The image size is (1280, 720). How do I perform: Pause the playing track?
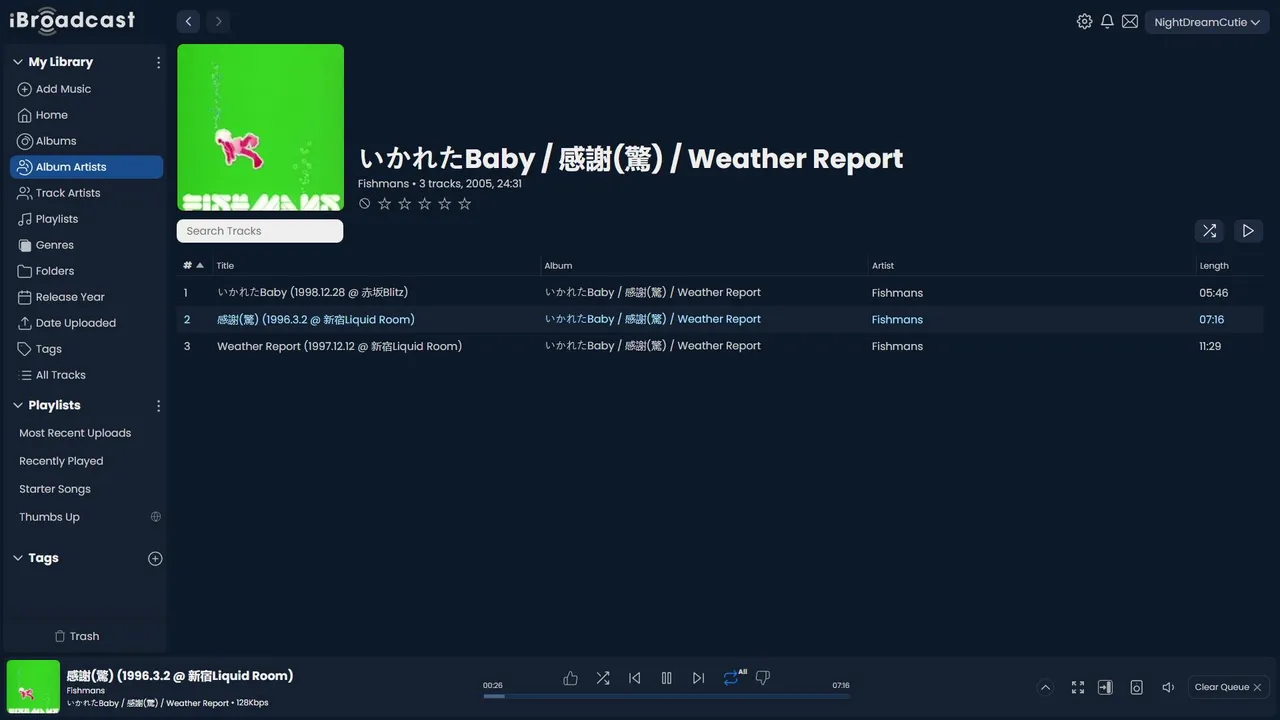(667, 678)
